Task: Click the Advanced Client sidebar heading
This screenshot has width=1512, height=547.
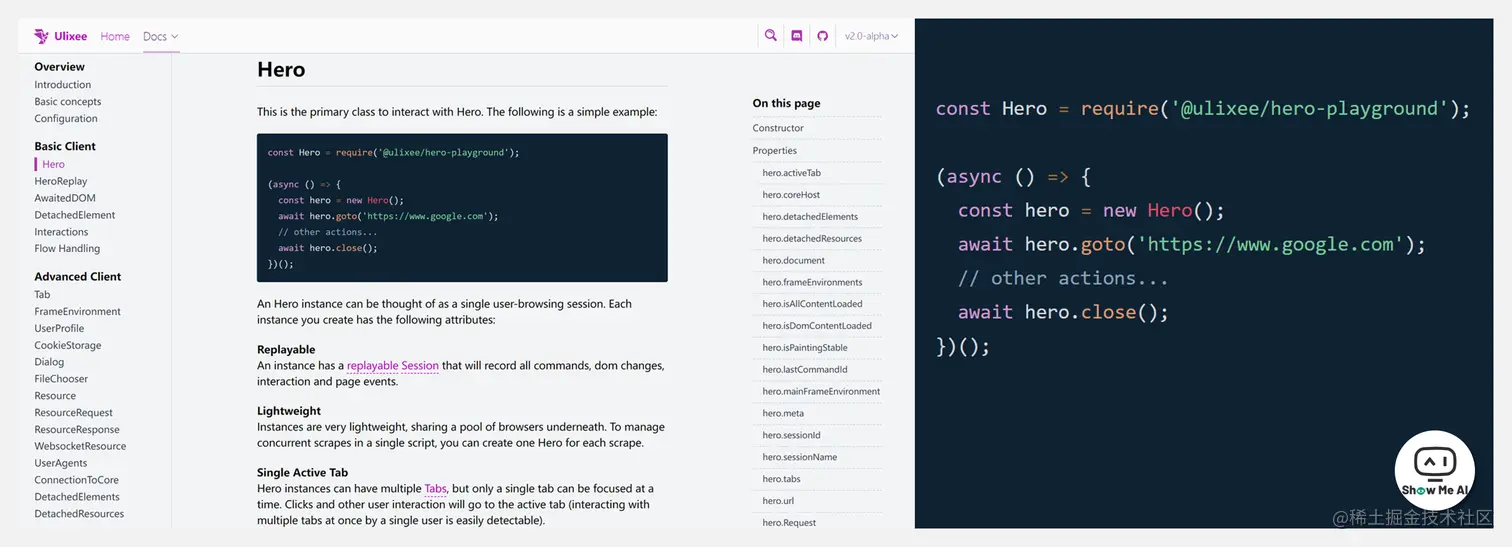Action: point(78,277)
